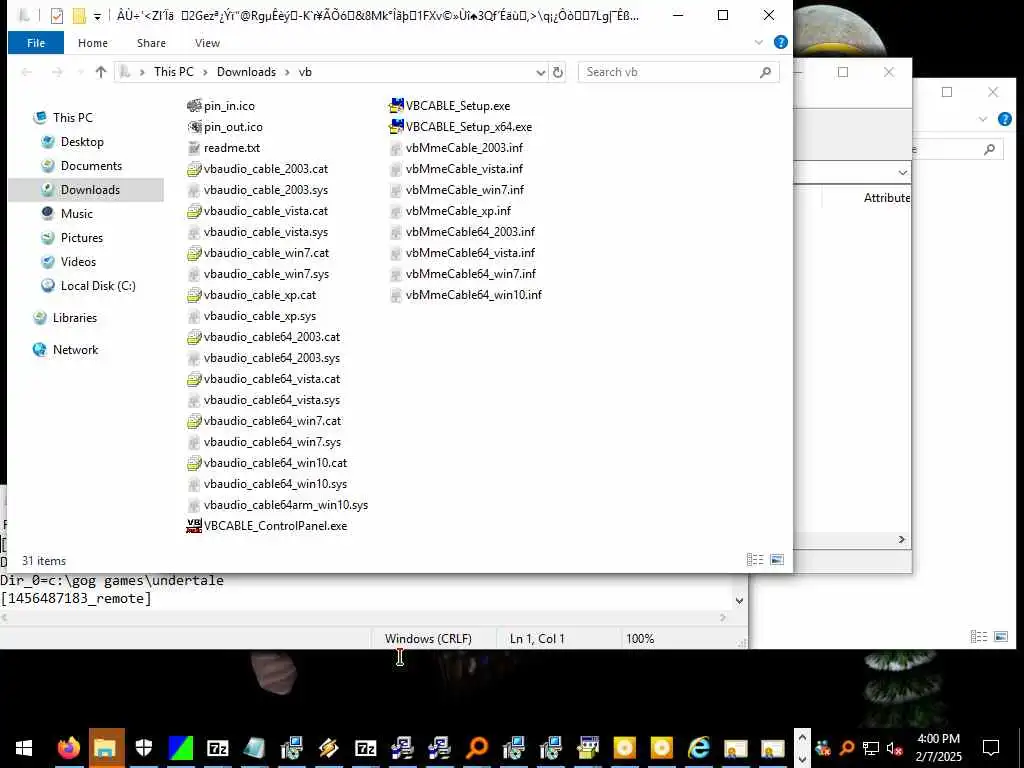Open the Share ribbon tab
The width and height of the screenshot is (1024, 768).
(151, 43)
